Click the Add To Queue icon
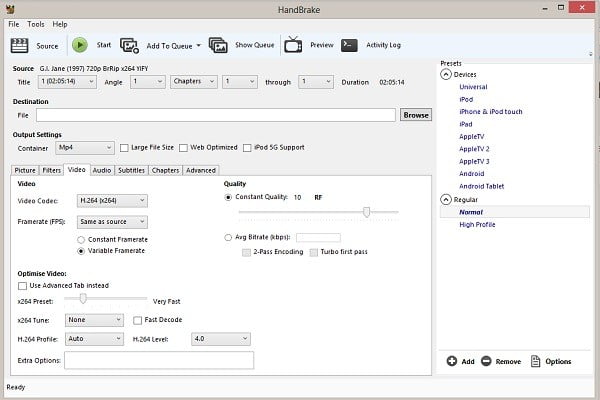Screen dimensions: 600x400 click(129, 45)
